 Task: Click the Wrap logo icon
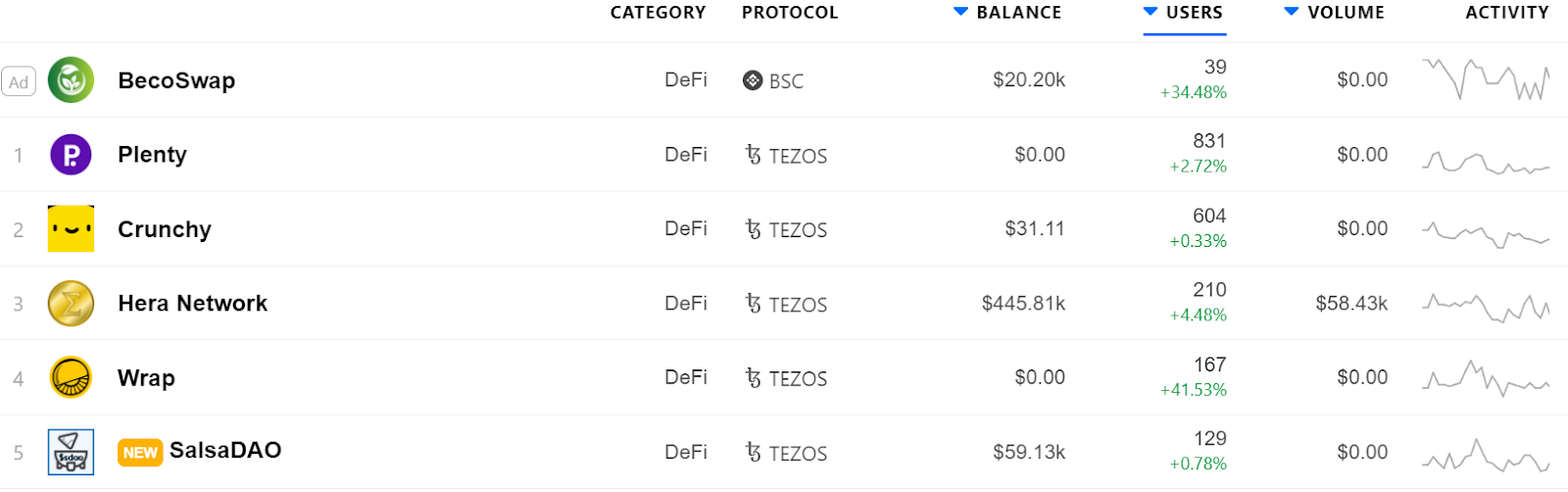pos(71,378)
